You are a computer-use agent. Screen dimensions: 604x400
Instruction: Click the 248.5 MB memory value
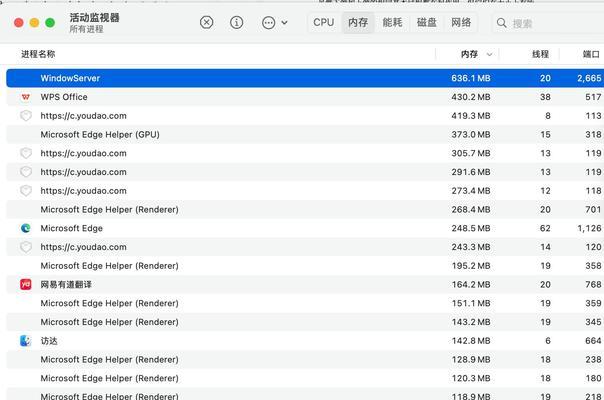[x=471, y=228]
